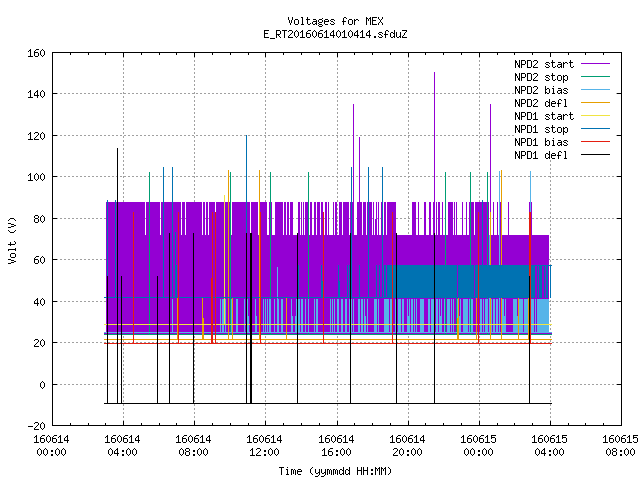This screenshot has height=480, width=640.
Task: Click the 160614 12:00 x-axis tick label
Action: 264,446
